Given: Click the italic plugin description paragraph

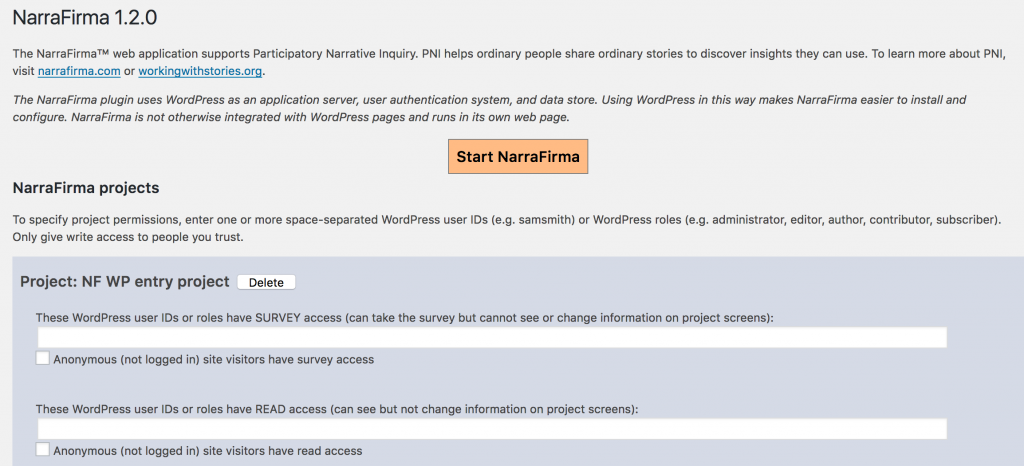Looking at the screenshot, I should coord(490,109).
